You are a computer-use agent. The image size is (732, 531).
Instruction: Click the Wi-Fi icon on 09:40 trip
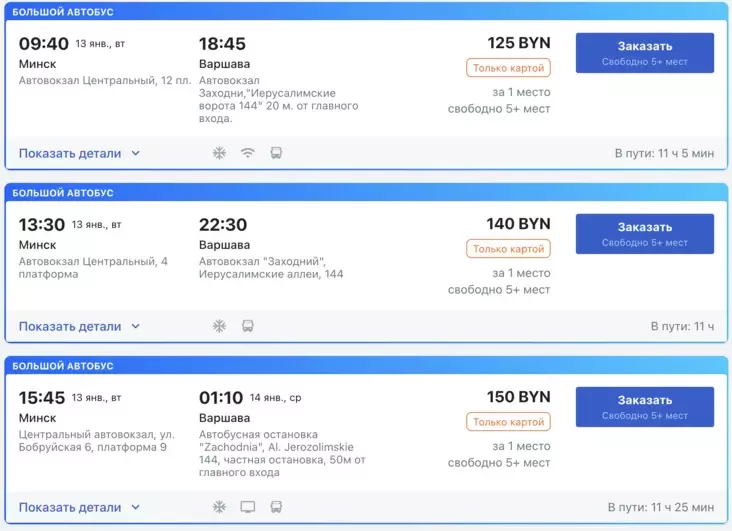pos(248,153)
